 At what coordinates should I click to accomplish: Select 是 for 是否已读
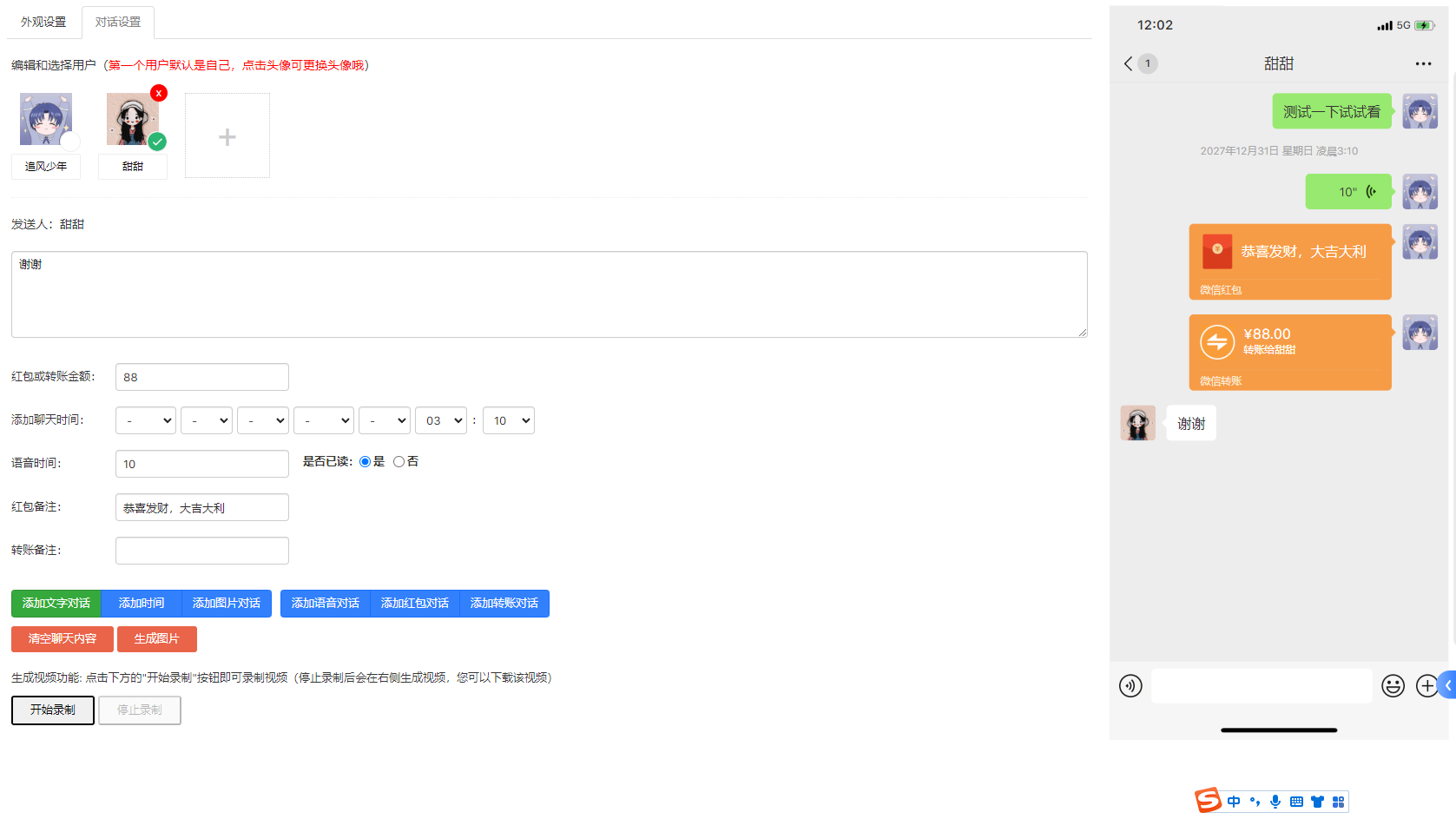pos(365,461)
